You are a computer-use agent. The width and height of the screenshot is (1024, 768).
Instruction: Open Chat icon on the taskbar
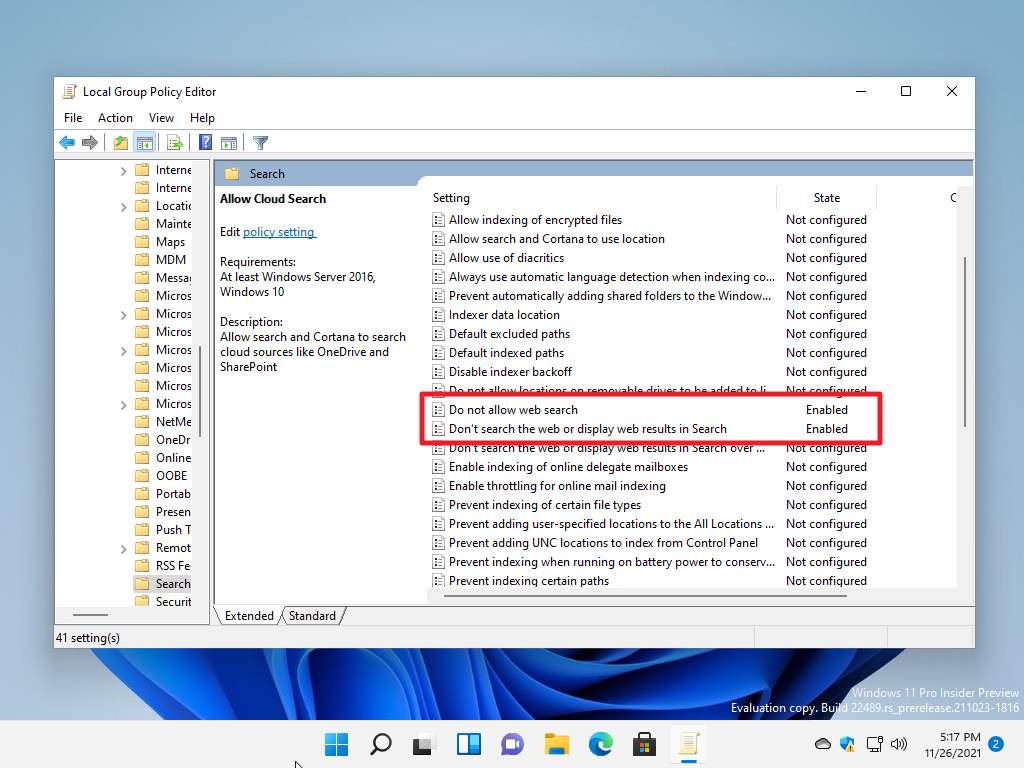[x=513, y=744]
